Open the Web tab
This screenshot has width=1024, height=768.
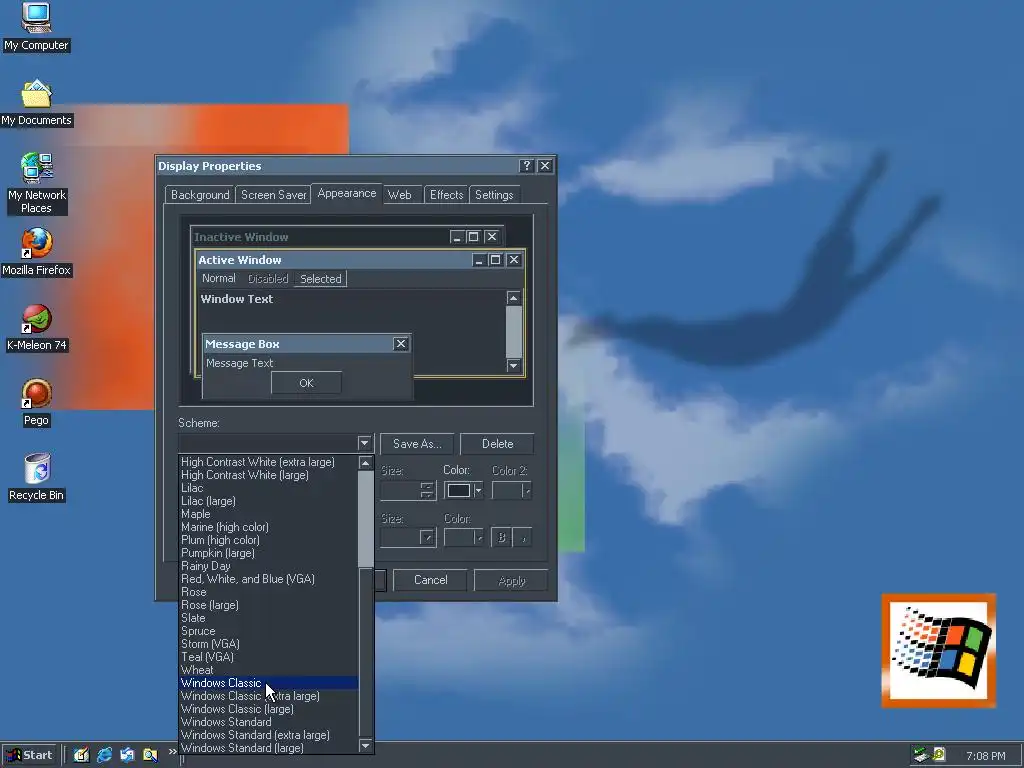[400, 195]
